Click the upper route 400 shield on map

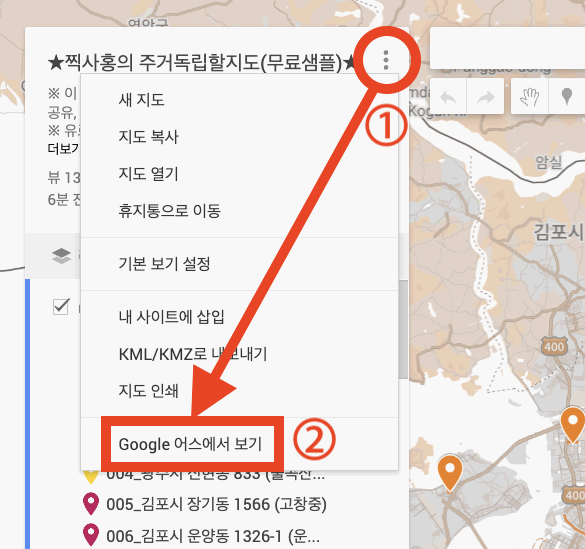pos(554,346)
